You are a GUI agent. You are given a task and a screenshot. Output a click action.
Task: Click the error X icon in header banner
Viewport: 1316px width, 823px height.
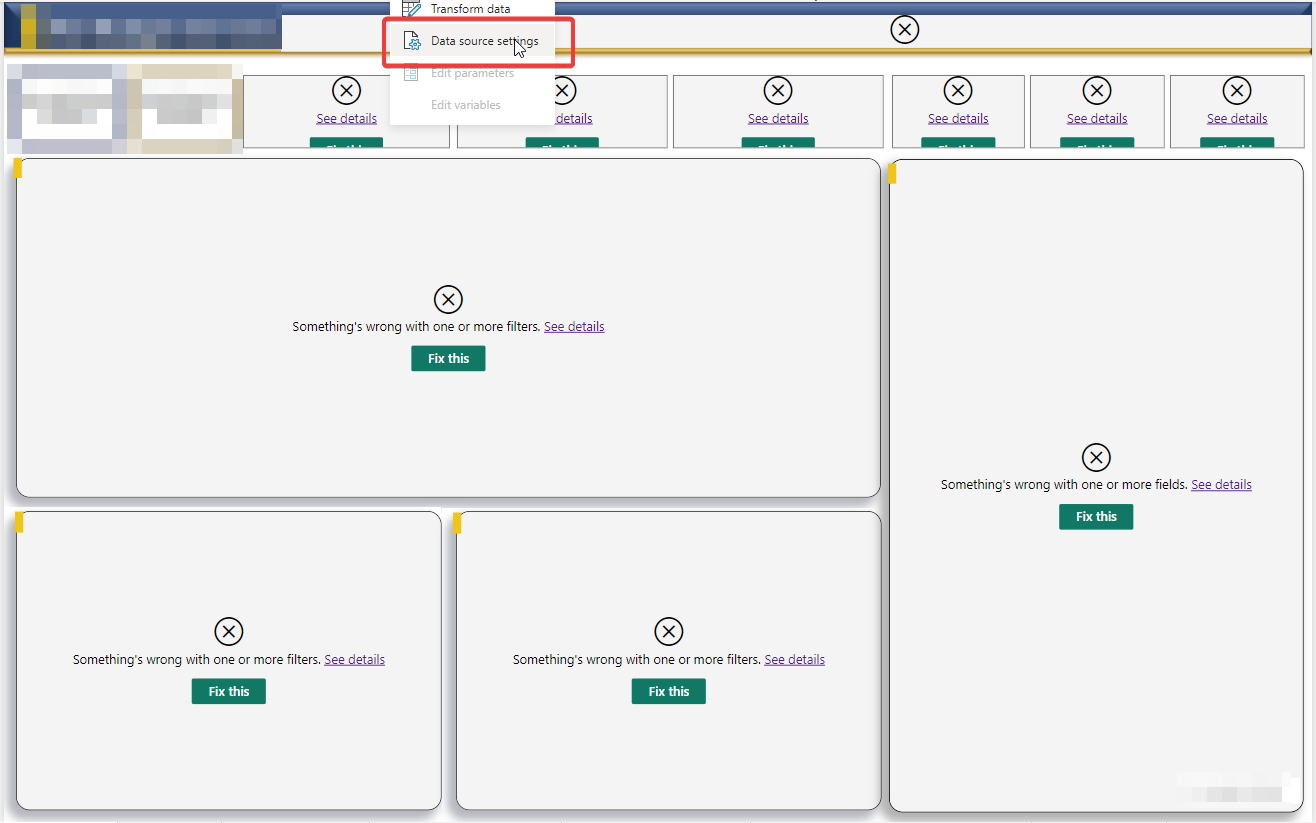(904, 30)
